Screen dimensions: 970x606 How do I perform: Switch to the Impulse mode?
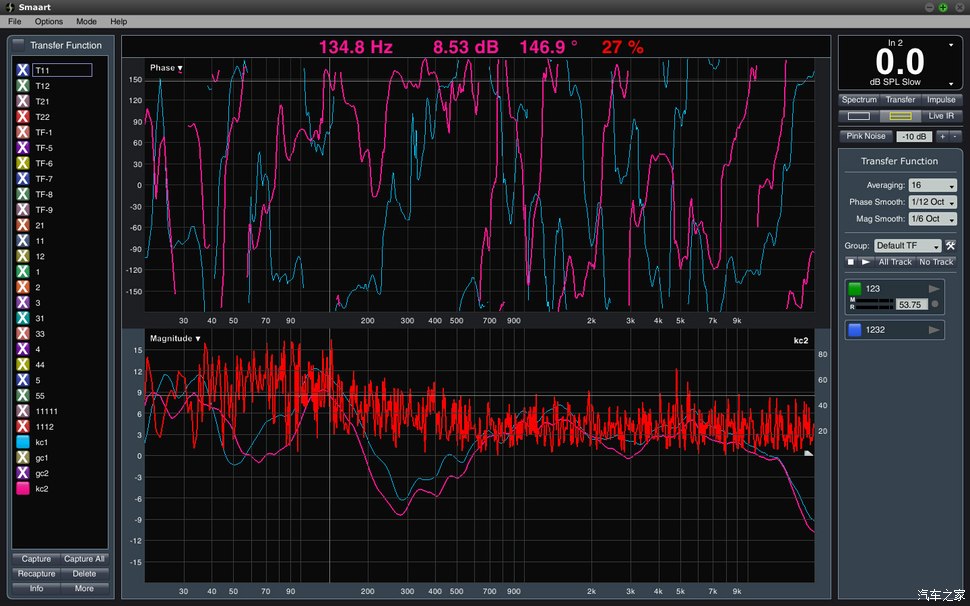pyautogui.click(x=941, y=100)
